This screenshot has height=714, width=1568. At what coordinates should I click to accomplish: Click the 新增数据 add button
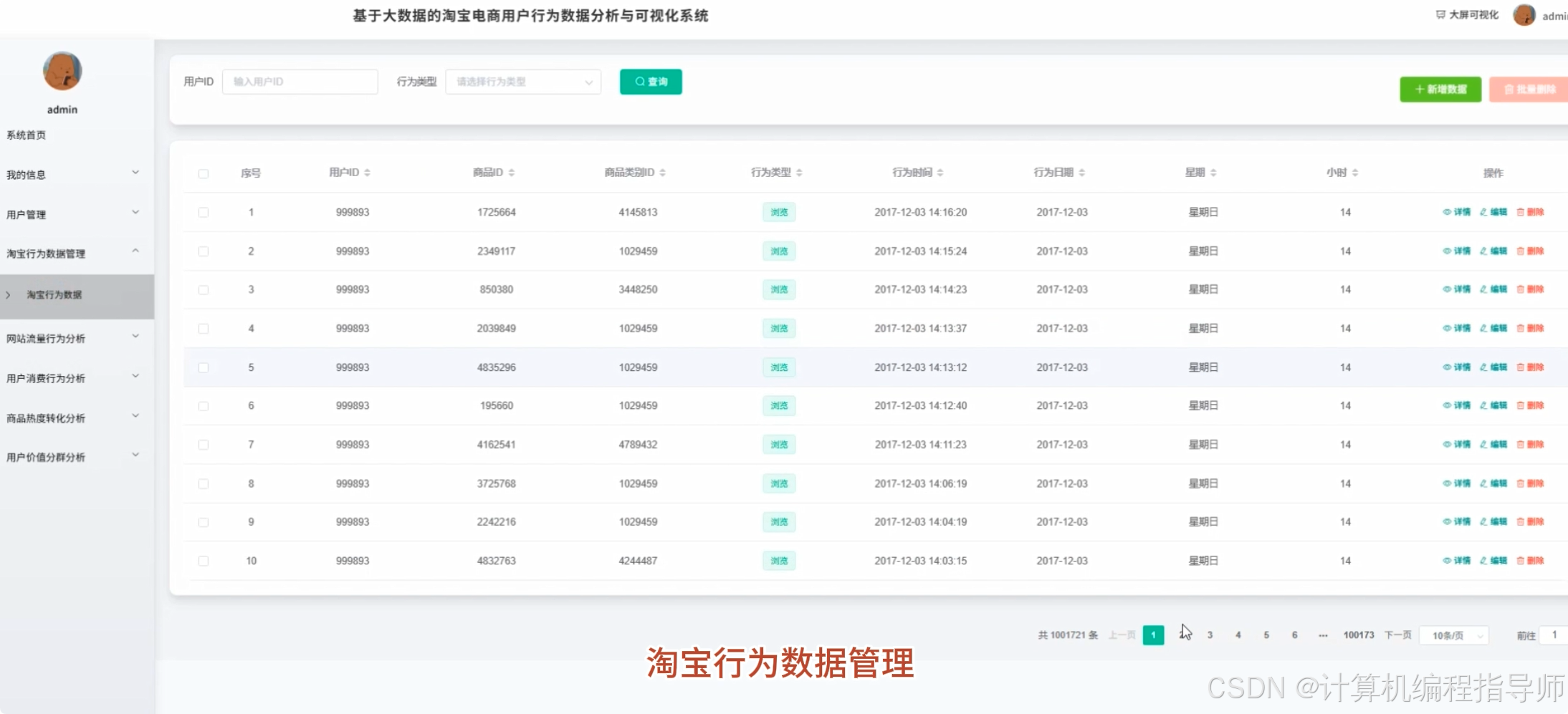[x=1440, y=90]
